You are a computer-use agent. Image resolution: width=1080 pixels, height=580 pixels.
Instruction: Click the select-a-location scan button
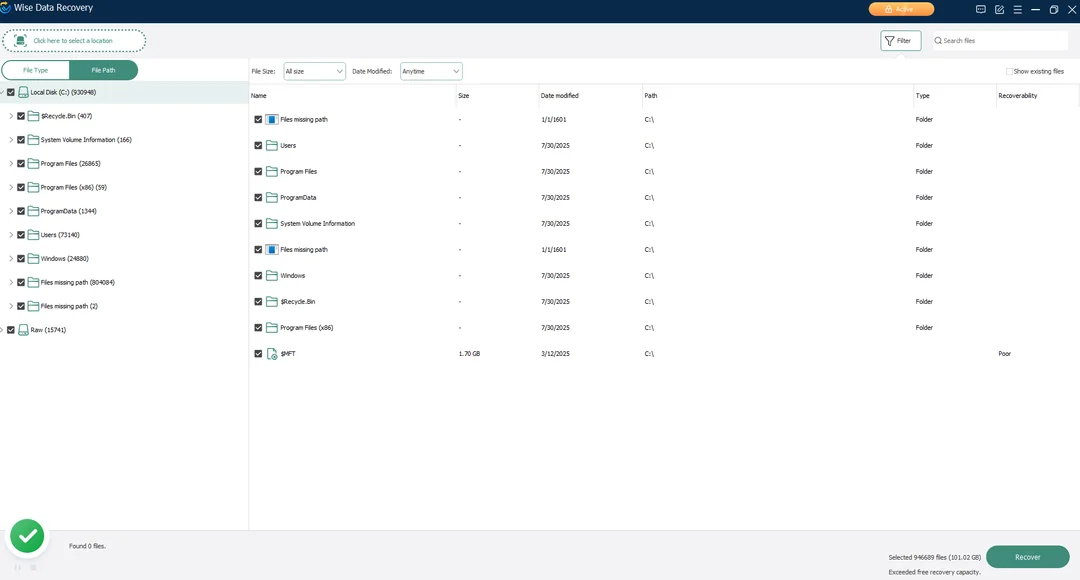pos(74,41)
